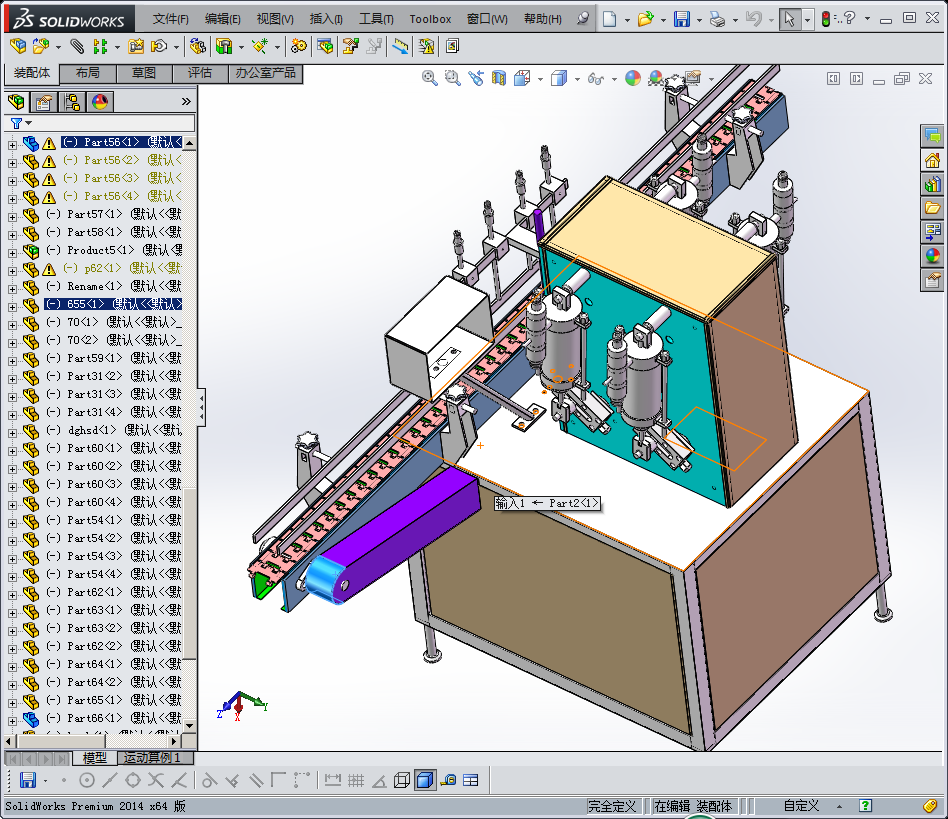Click Zoom to Fit magnifier icon
Screen dimensions: 948x819
429,78
